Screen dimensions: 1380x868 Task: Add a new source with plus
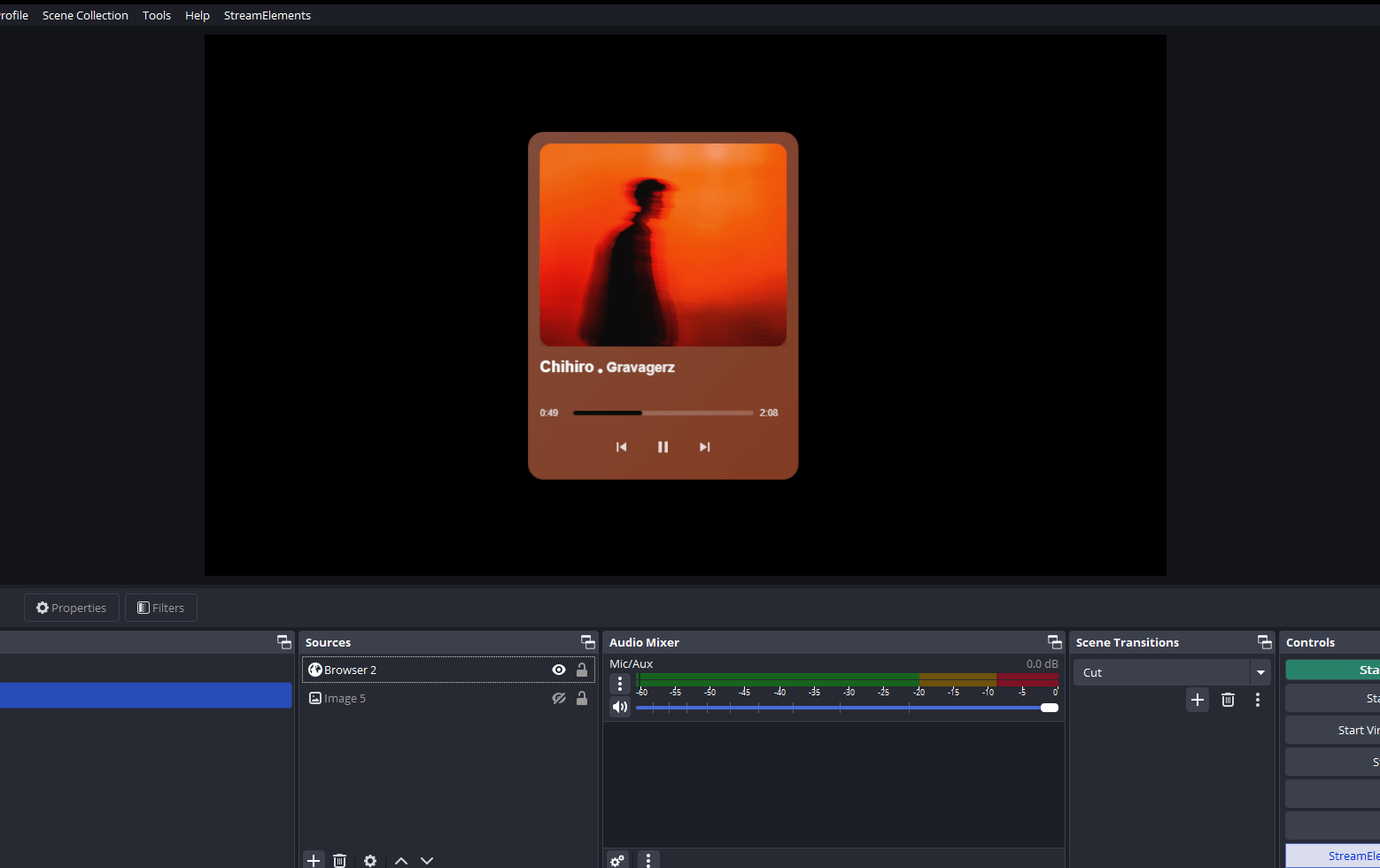pyautogui.click(x=314, y=860)
